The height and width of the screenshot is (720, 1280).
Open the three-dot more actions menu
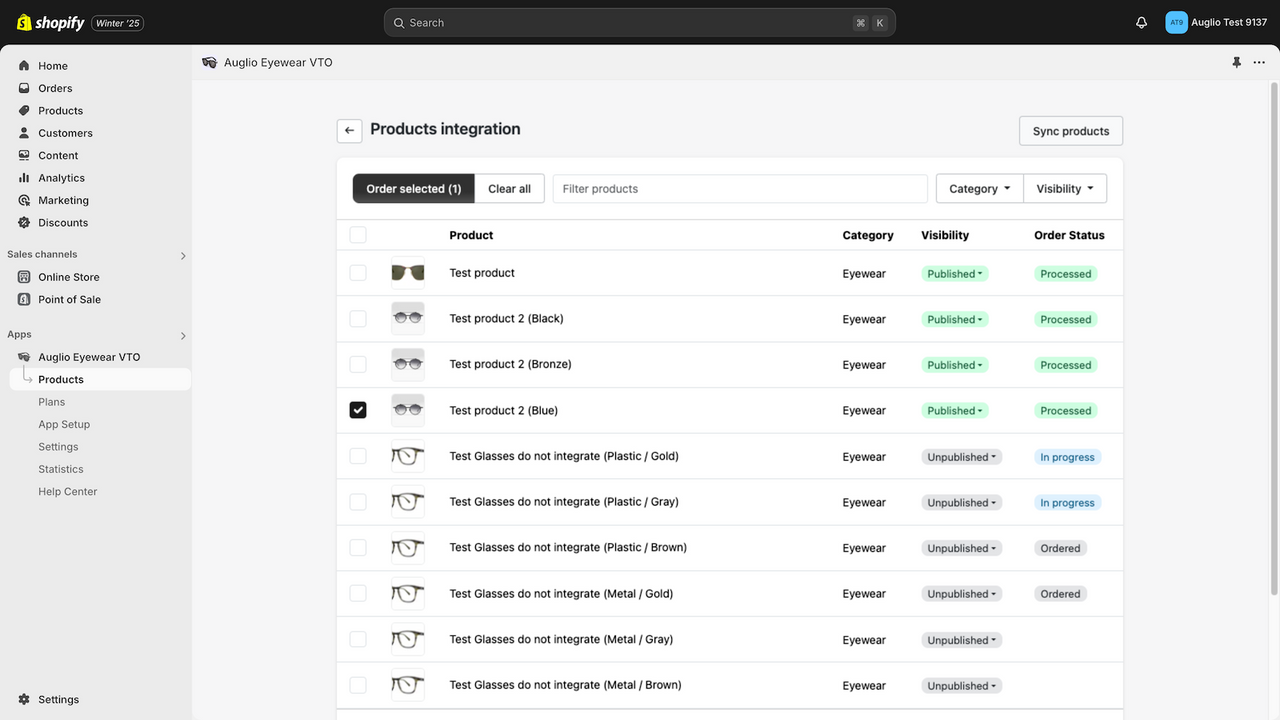tap(1259, 62)
